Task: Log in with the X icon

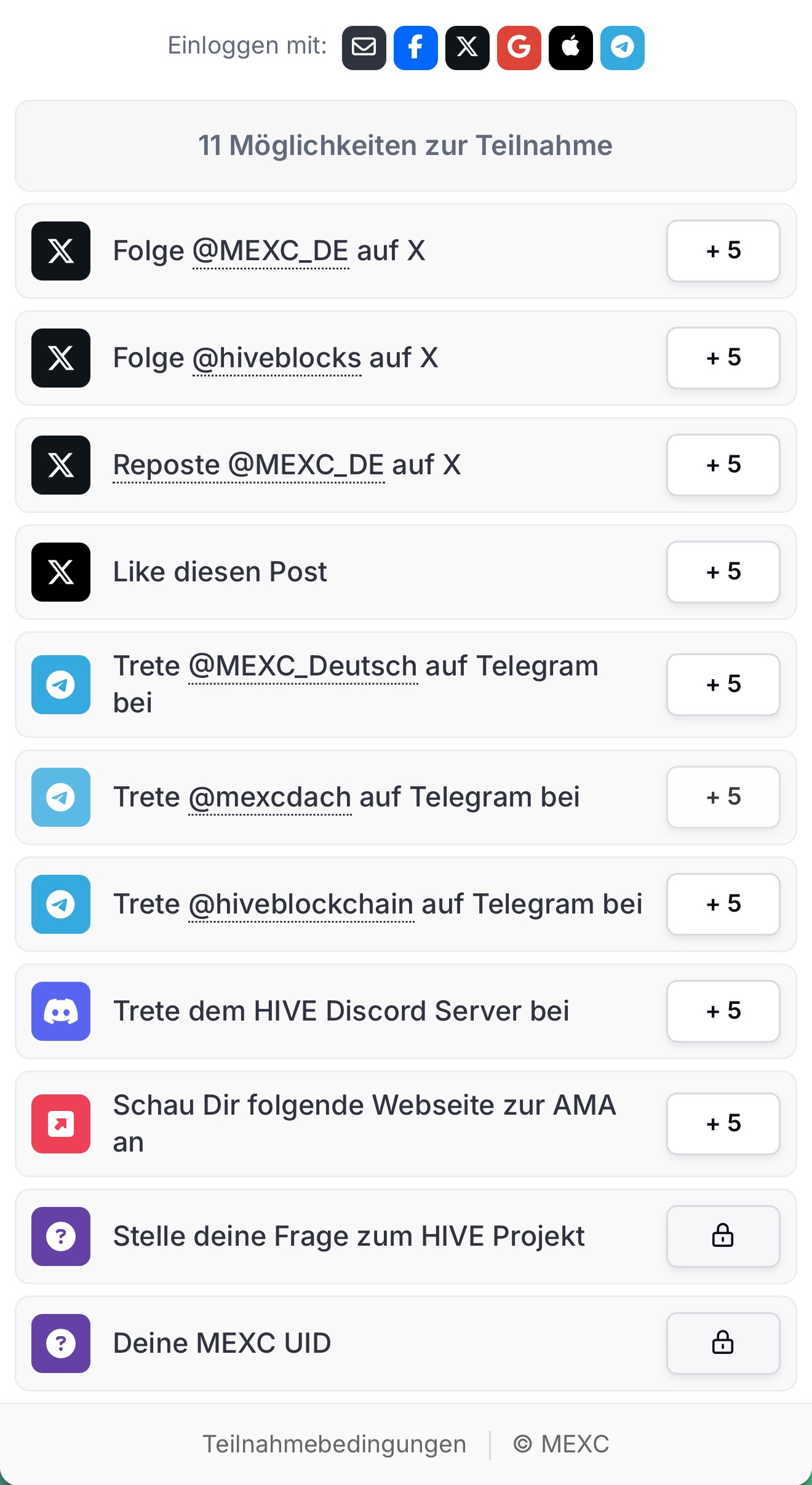Action: (467, 47)
